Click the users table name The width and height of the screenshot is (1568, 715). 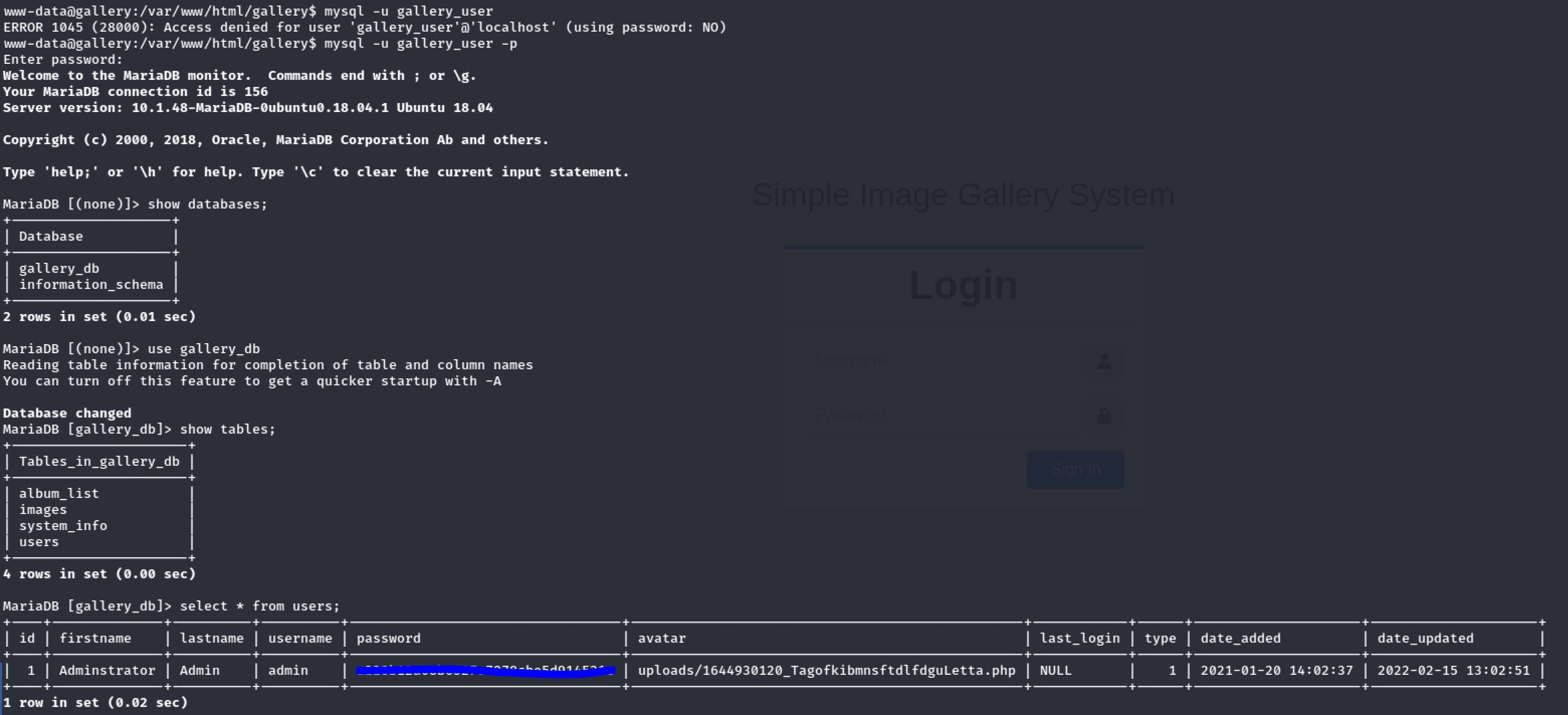[39, 542]
